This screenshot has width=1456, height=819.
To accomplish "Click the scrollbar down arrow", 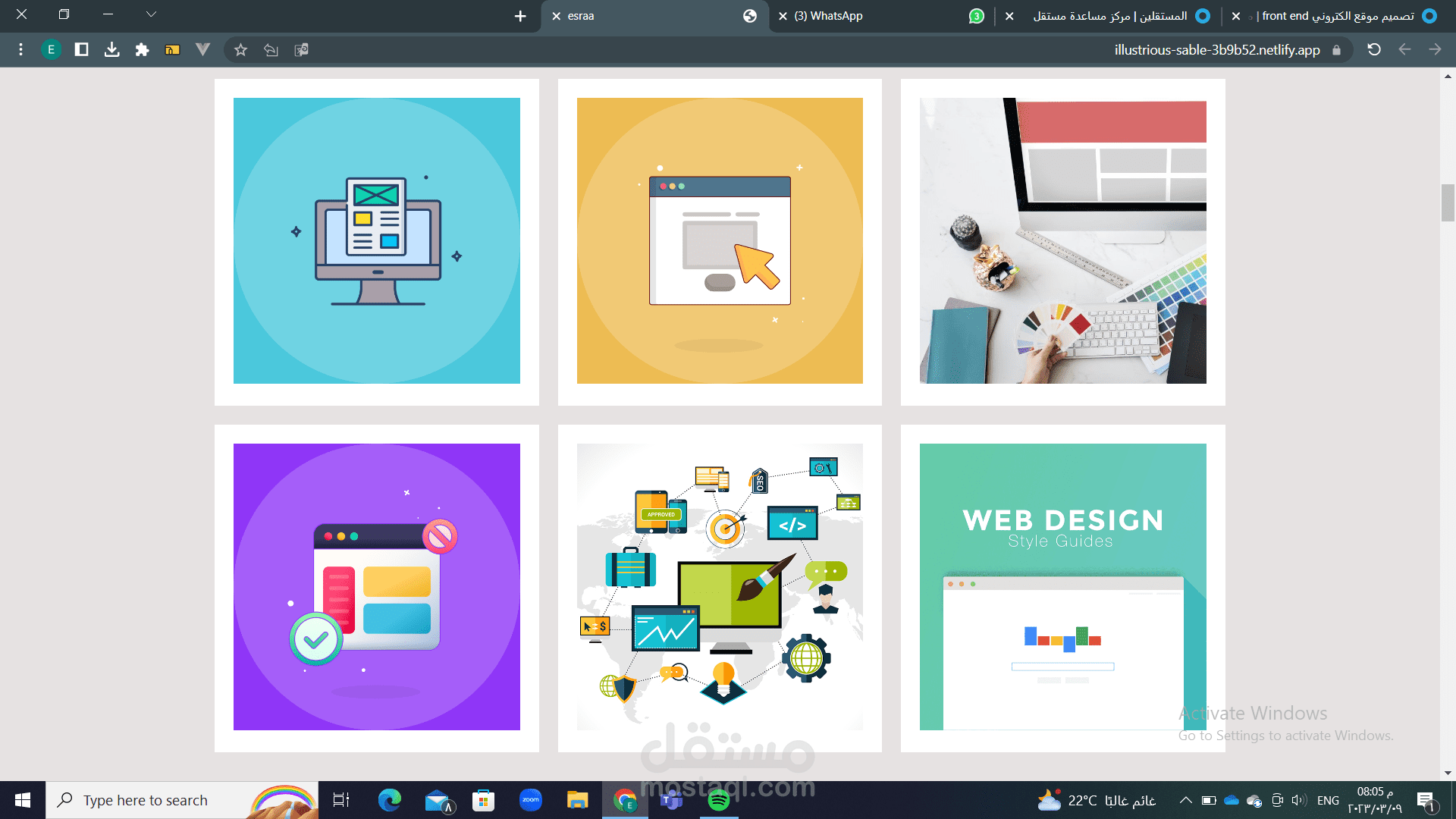I will pyautogui.click(x=1448, y=773).
